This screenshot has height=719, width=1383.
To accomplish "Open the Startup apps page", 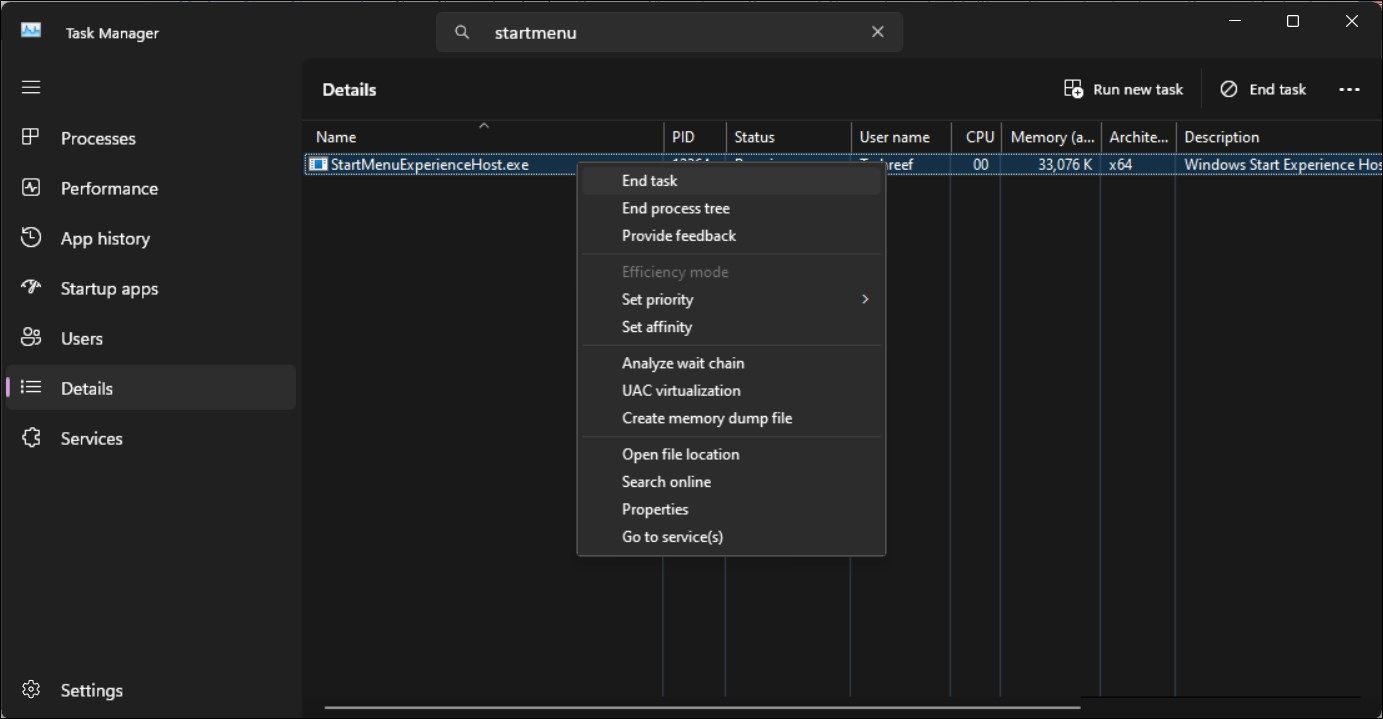I will click(x=31, y=288).
